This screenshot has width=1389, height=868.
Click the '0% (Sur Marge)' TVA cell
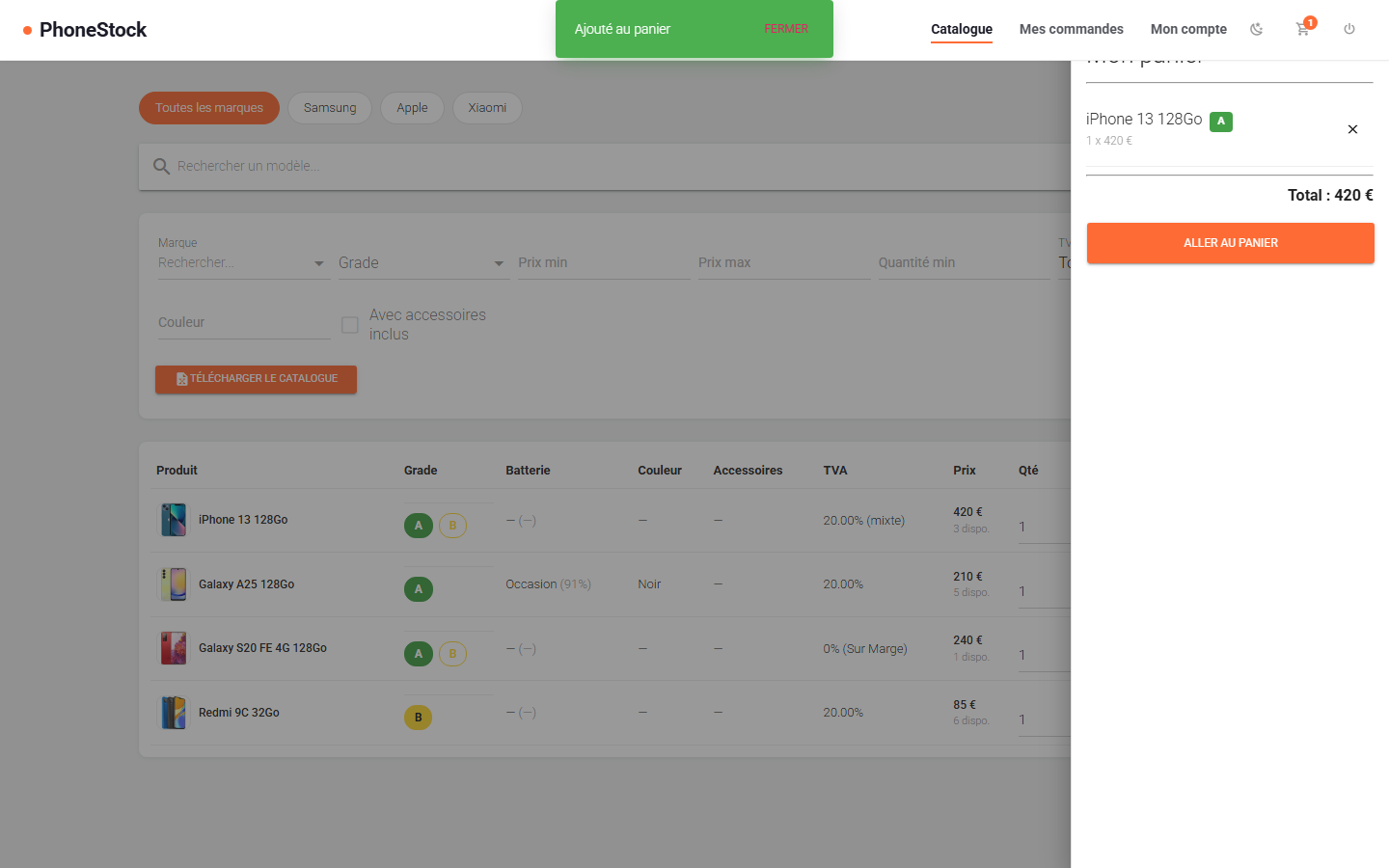click(865, 649)
